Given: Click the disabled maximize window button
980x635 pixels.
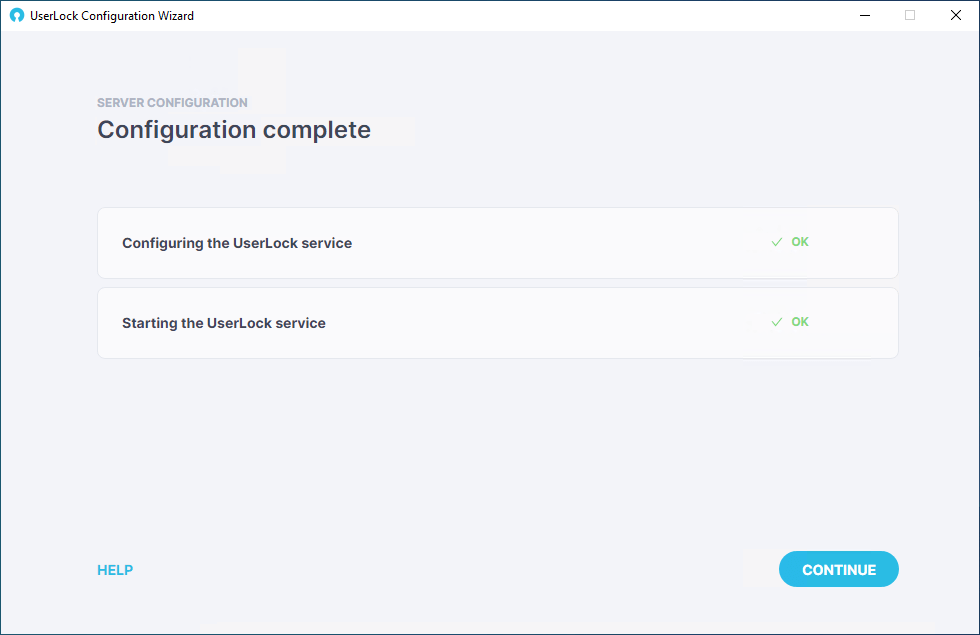Looking at the screenshot, I should 910,16.
